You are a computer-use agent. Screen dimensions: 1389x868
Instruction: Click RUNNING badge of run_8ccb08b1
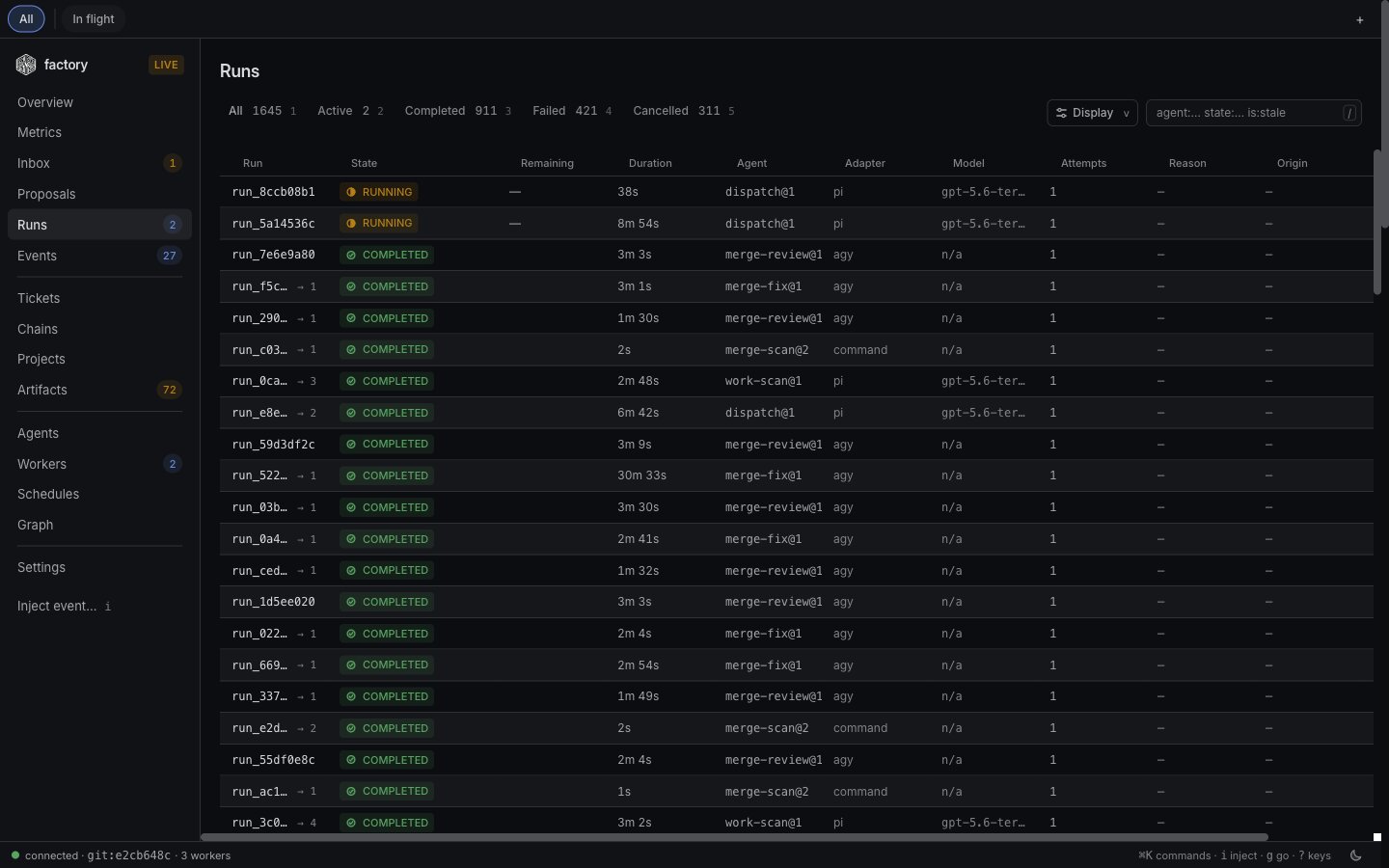378,192
